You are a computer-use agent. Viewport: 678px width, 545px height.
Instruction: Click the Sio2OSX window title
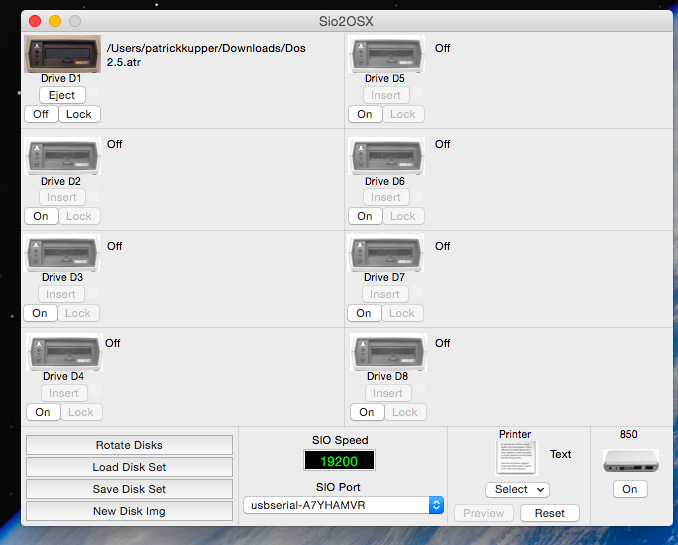pyautogui.click(x=346, y=21)
